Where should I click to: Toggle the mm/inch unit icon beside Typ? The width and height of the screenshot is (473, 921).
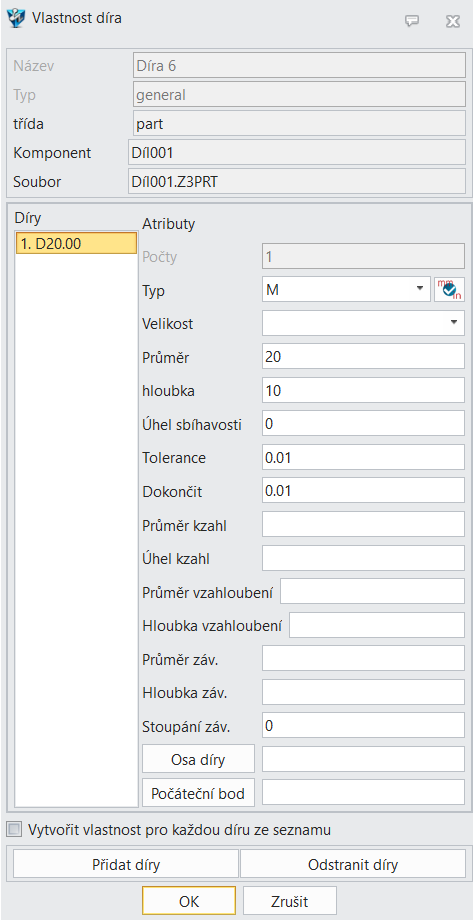tap(449, 289)
